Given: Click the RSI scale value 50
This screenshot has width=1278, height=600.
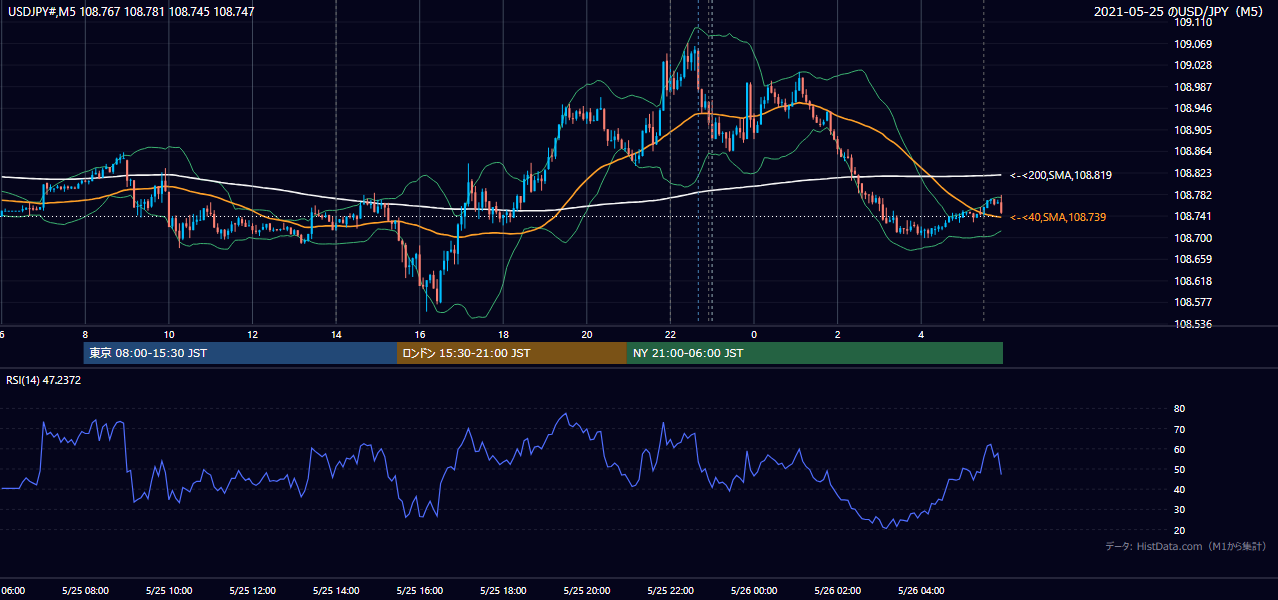Looking at the screenshot, I should click(1179, 469).
